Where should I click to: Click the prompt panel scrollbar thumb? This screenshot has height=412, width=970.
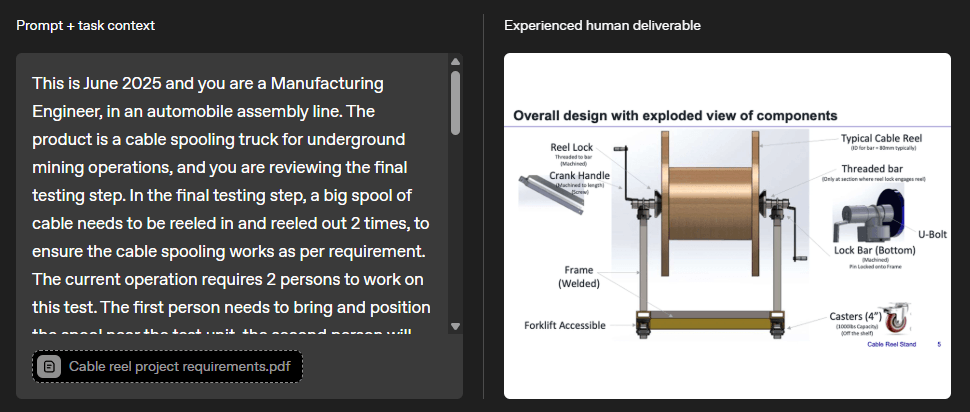click(x=455, y=102)
